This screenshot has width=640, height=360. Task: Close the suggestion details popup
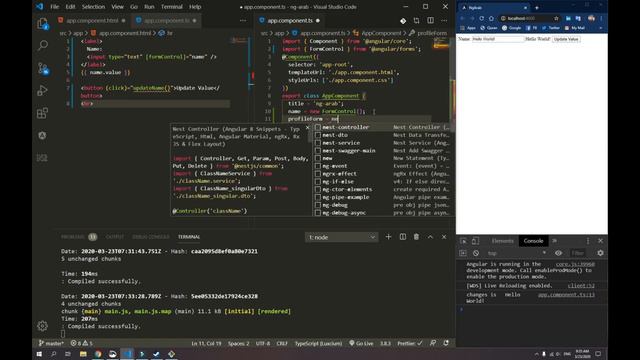[308, 128]
